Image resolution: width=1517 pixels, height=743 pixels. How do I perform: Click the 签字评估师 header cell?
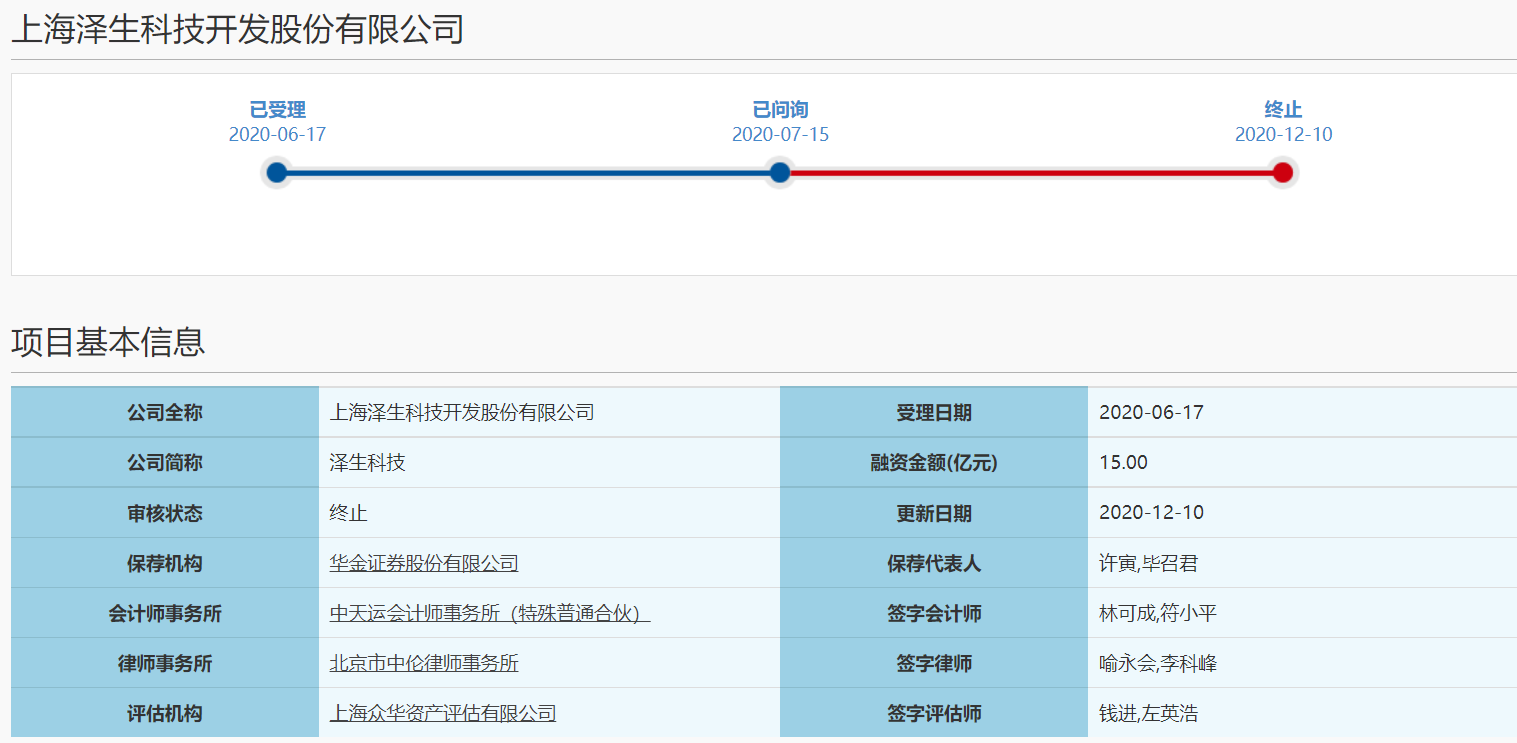click(x=934, y=713)
